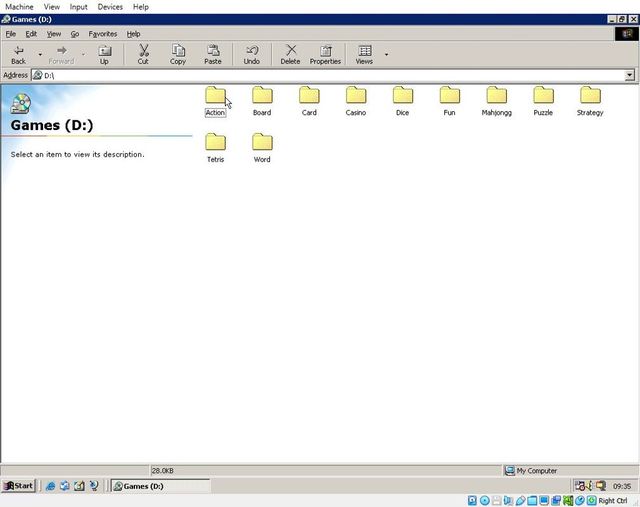Select the Mahjongg folder
Viewport: 640px width, 507px height.
tap(496, 101)
